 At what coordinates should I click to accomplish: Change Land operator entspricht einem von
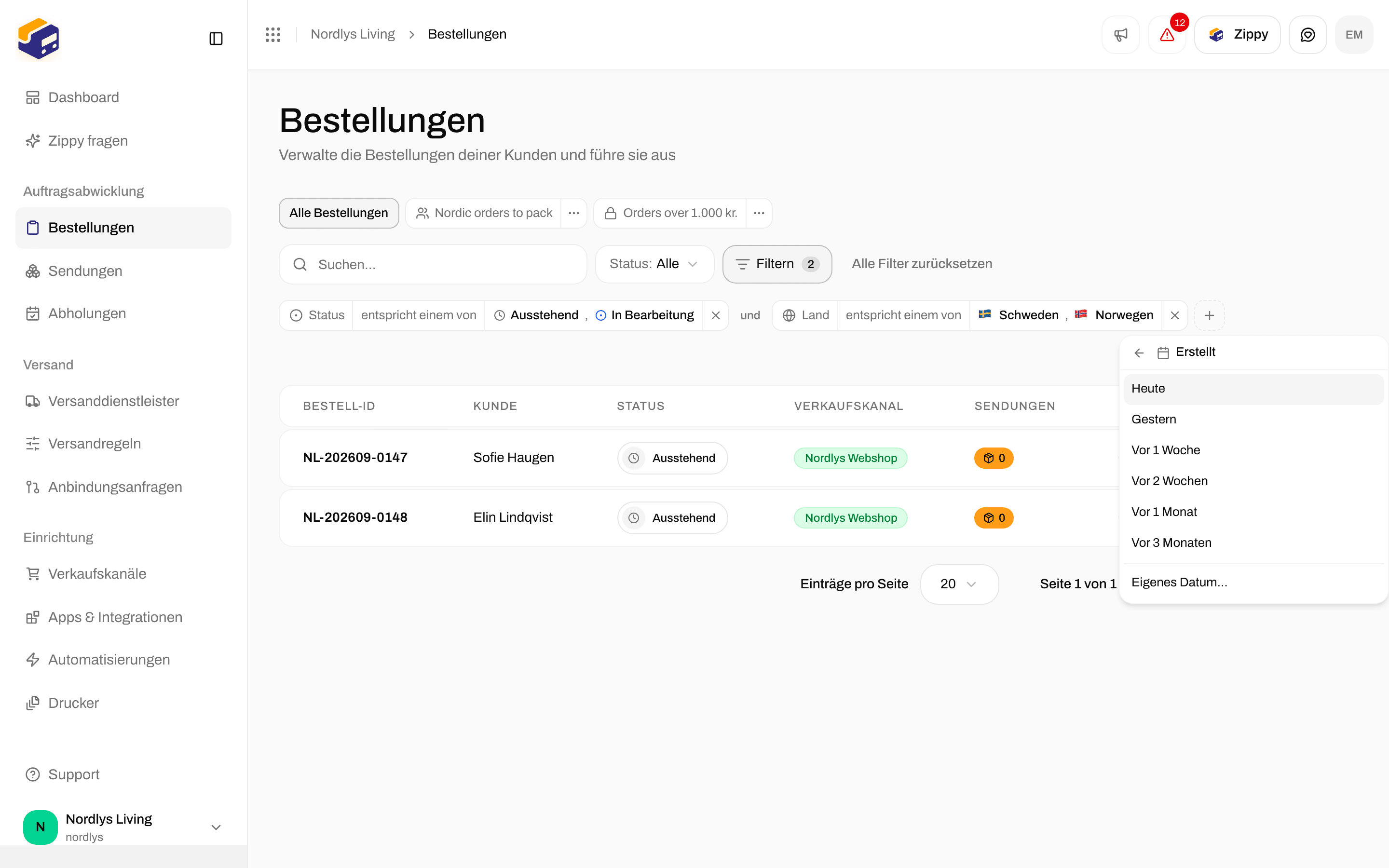click(903, 315)
